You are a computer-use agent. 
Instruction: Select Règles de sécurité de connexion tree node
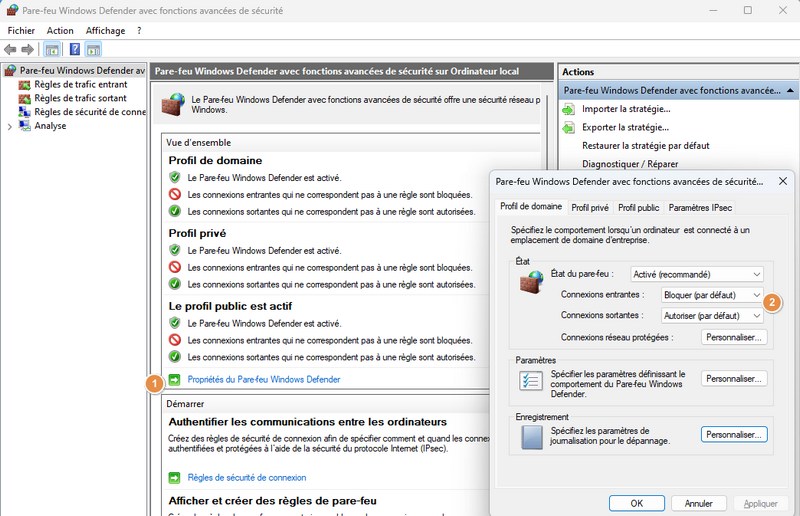click(89, 112)
